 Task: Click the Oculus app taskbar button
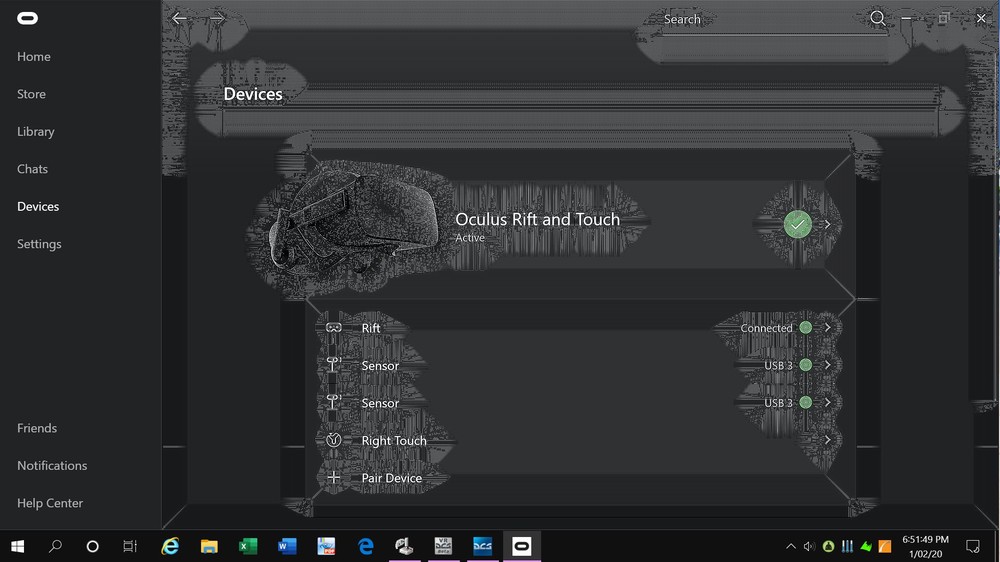point(522,546)
